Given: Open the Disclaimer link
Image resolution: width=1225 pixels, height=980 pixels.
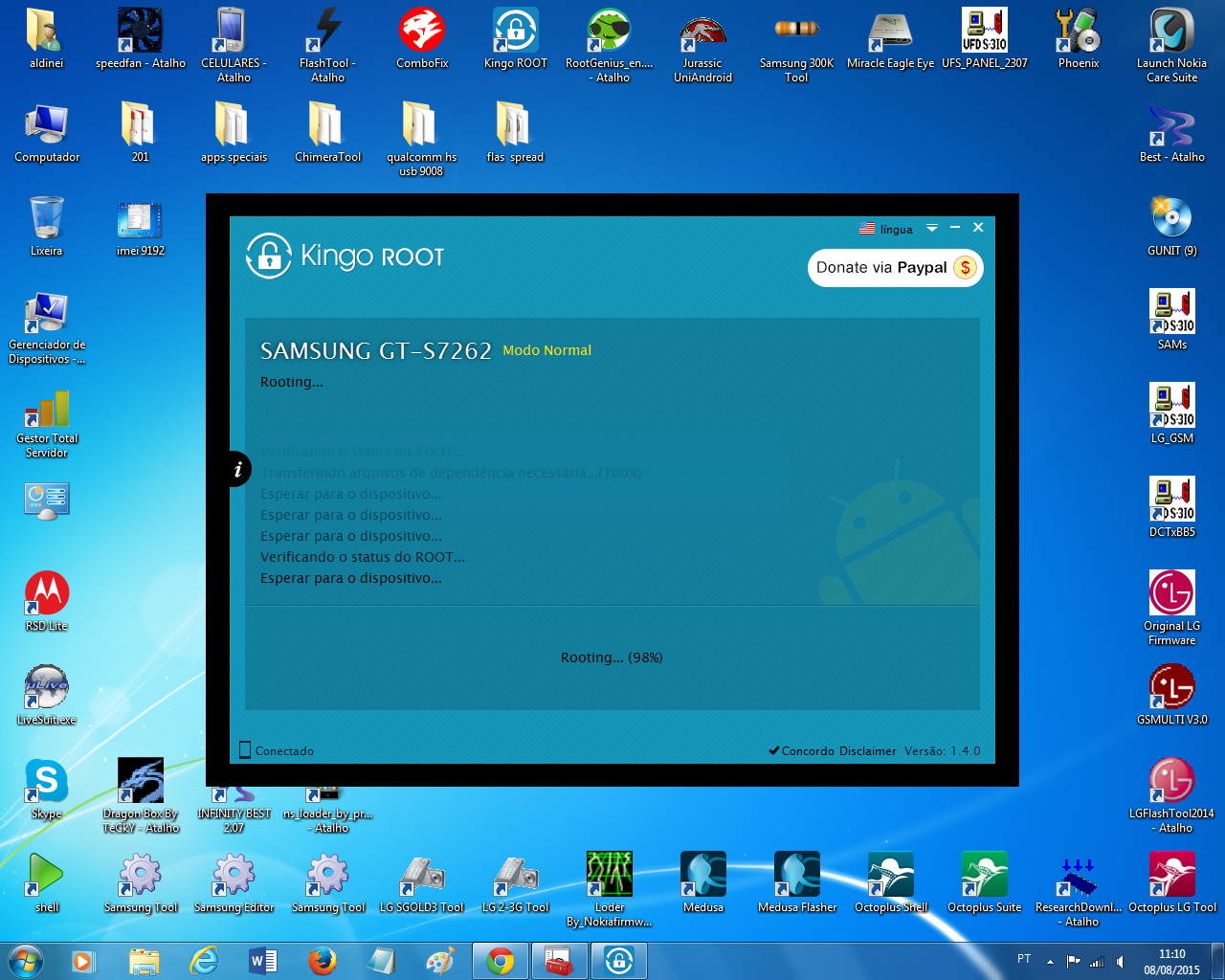Looking at the screenshot, I should pos(868,751).
